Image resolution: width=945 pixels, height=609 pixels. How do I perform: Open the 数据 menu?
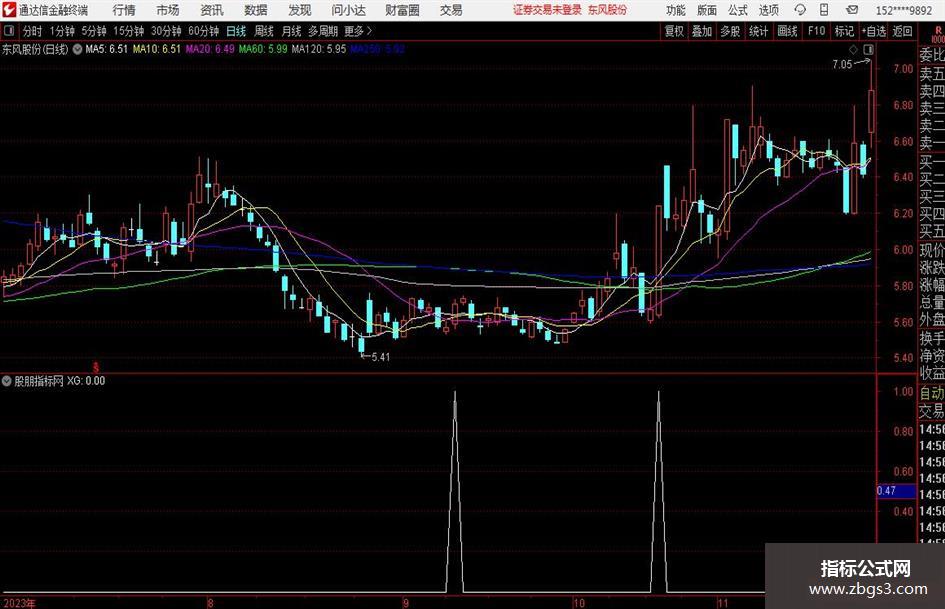256,10
